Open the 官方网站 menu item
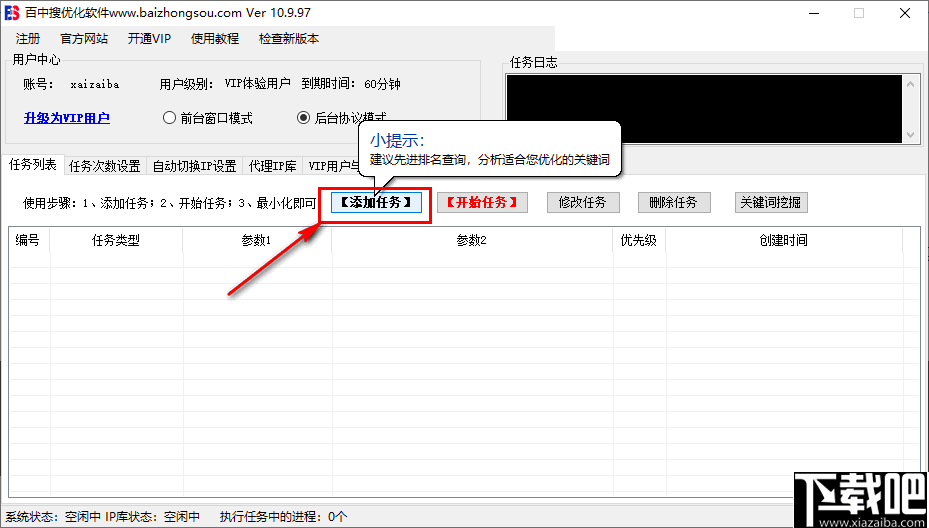 point(84,39)
